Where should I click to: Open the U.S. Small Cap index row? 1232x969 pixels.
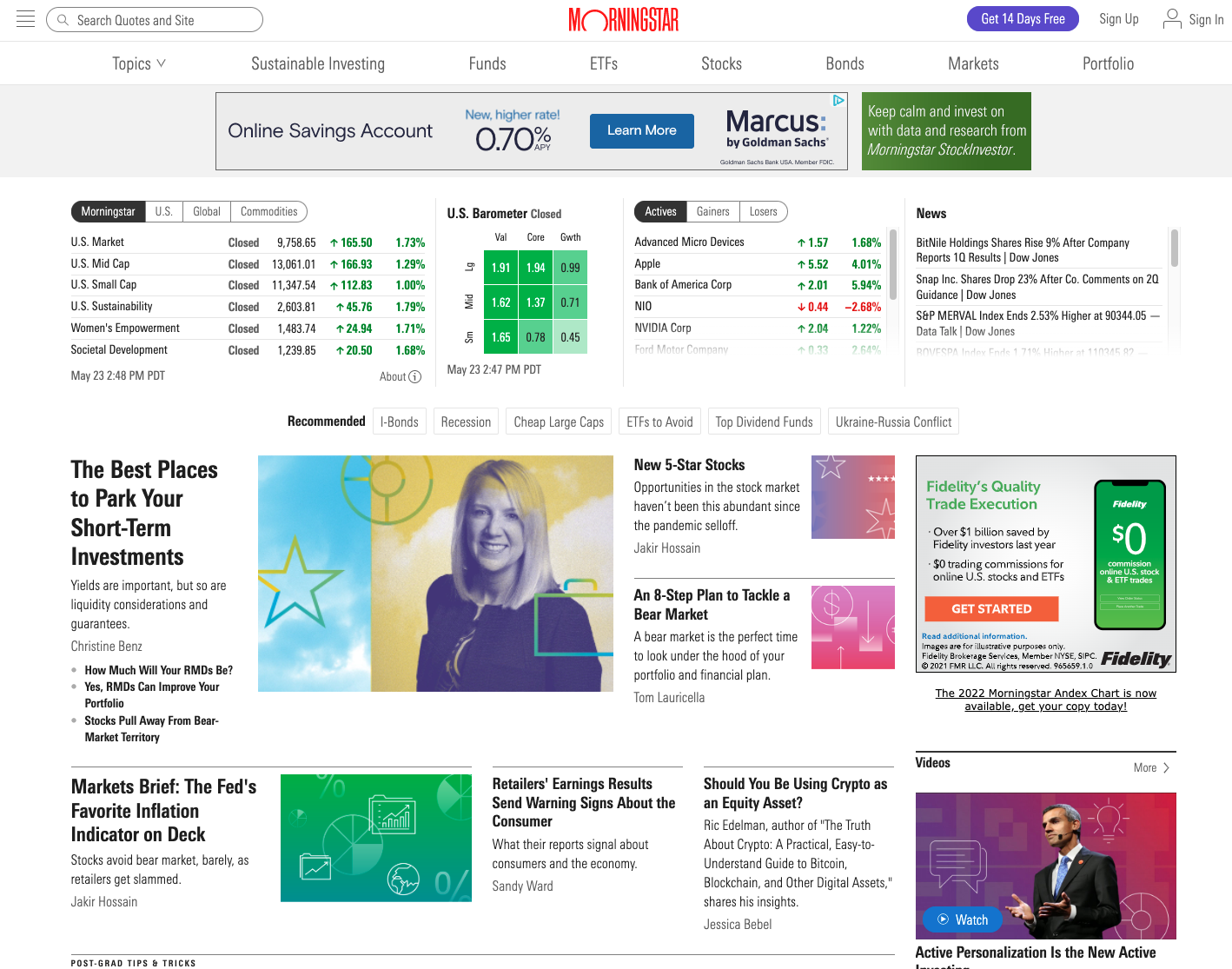248,285
